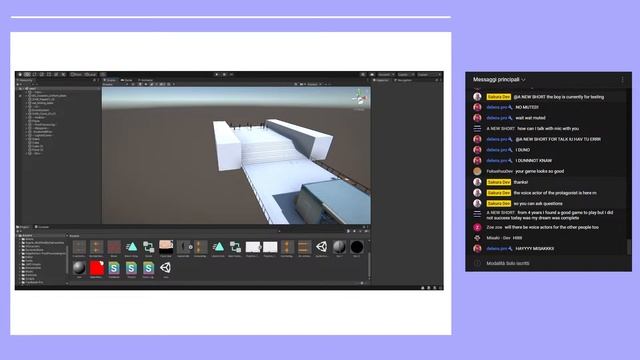This screenshot has width=640, height=360.
Task: Click the Pause button in Unity toolbar
Action: [x=224, y=75]
